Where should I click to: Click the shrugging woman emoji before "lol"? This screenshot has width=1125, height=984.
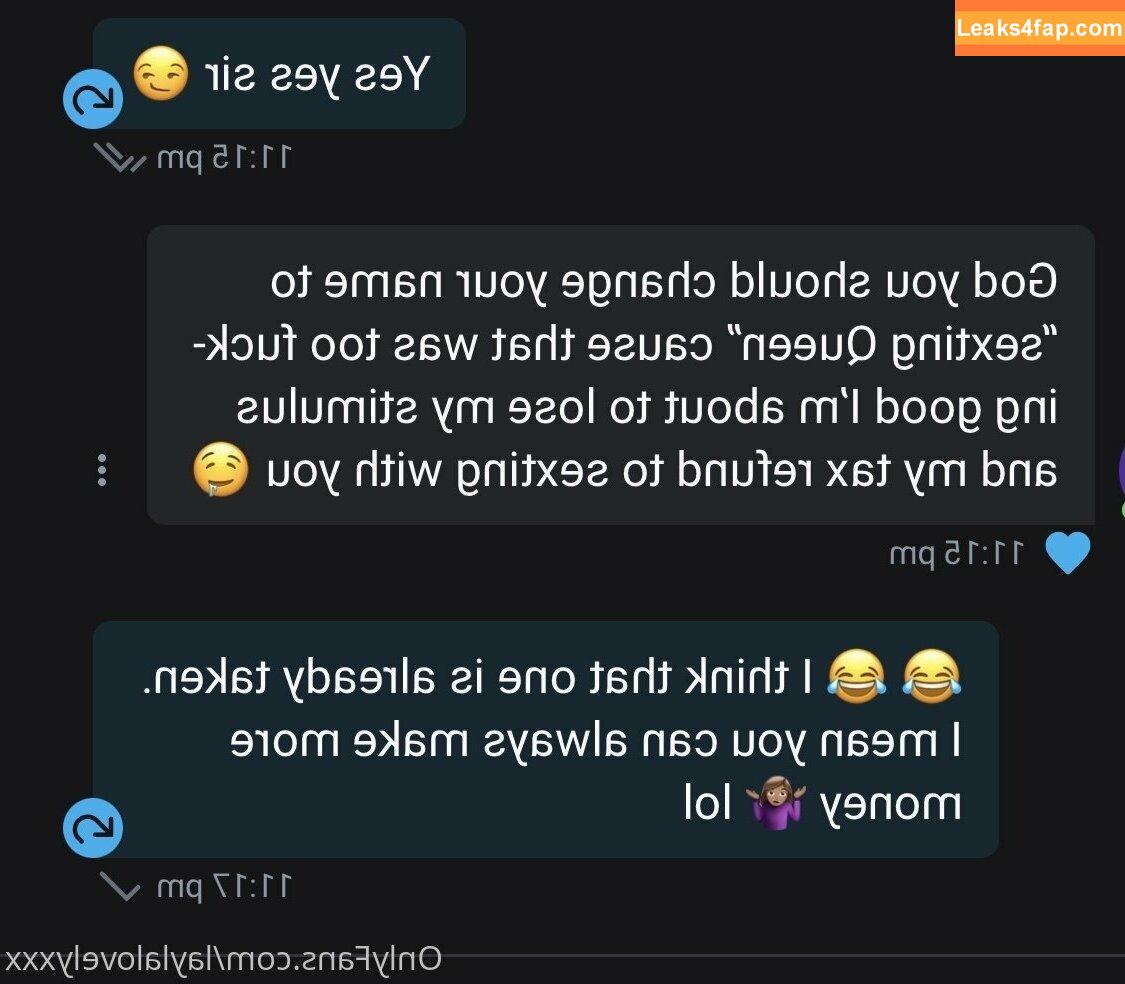[775, 802]
